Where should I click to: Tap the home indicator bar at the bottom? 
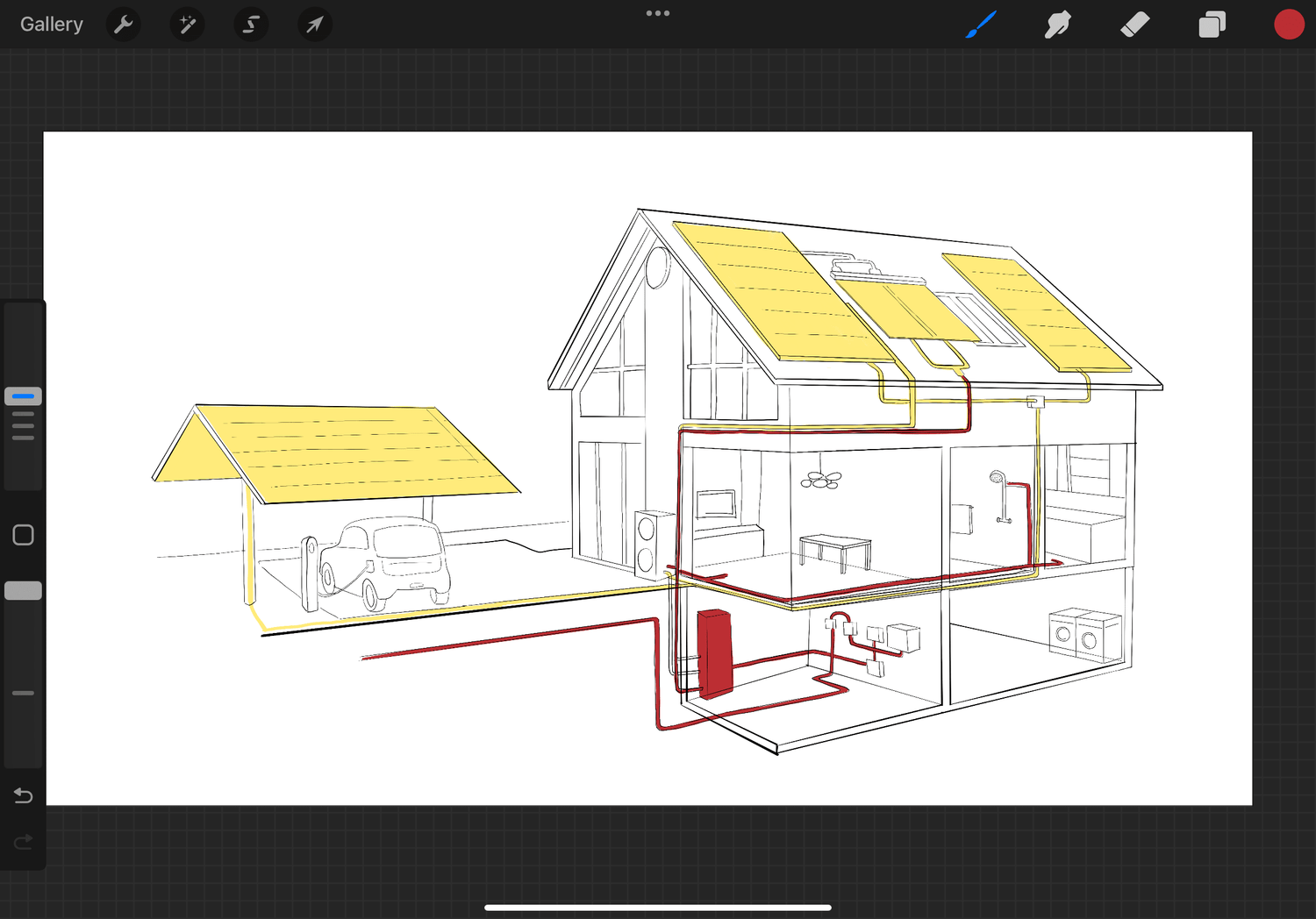658,908
